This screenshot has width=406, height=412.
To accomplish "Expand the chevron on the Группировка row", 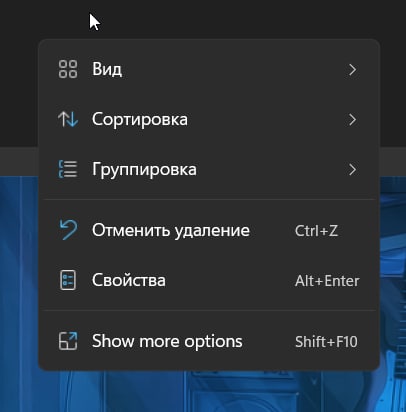I will pyautogui.click(x=352, y=170).
